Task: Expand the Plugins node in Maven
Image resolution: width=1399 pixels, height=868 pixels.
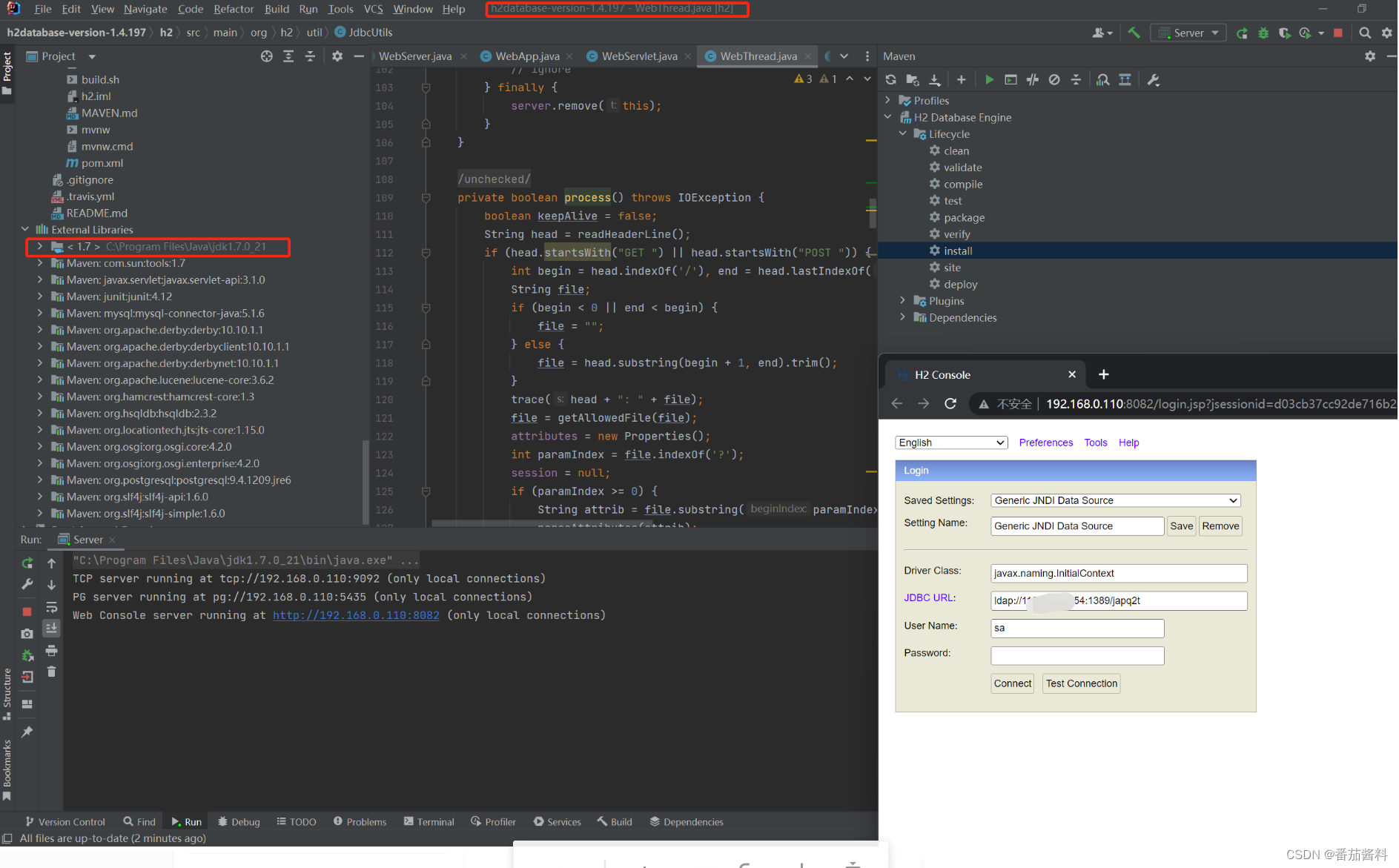Action: pyautogui.click(x=902, y=300)
